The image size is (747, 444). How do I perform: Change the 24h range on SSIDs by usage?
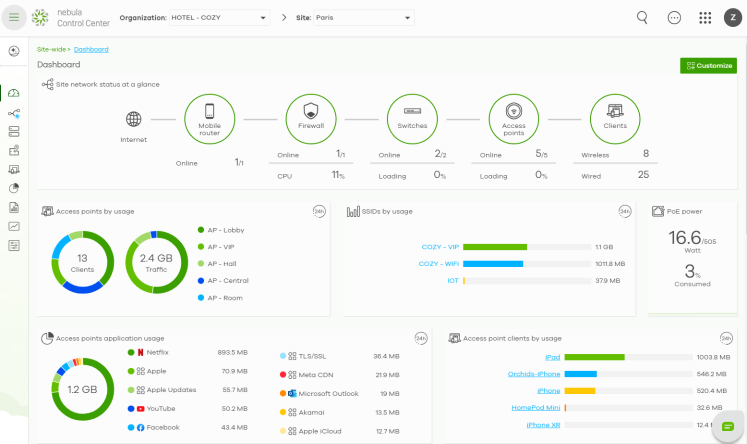624,211
